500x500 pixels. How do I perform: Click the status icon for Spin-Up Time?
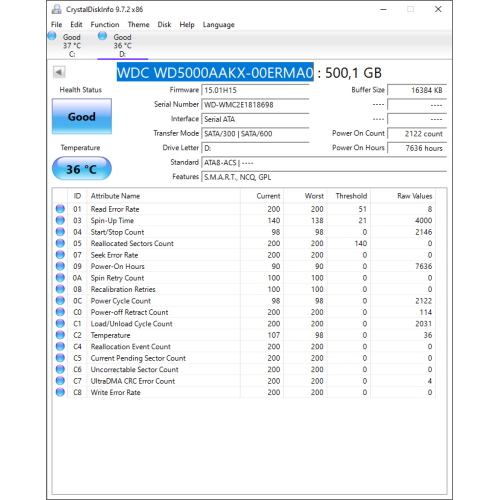[x=60, y=220]
